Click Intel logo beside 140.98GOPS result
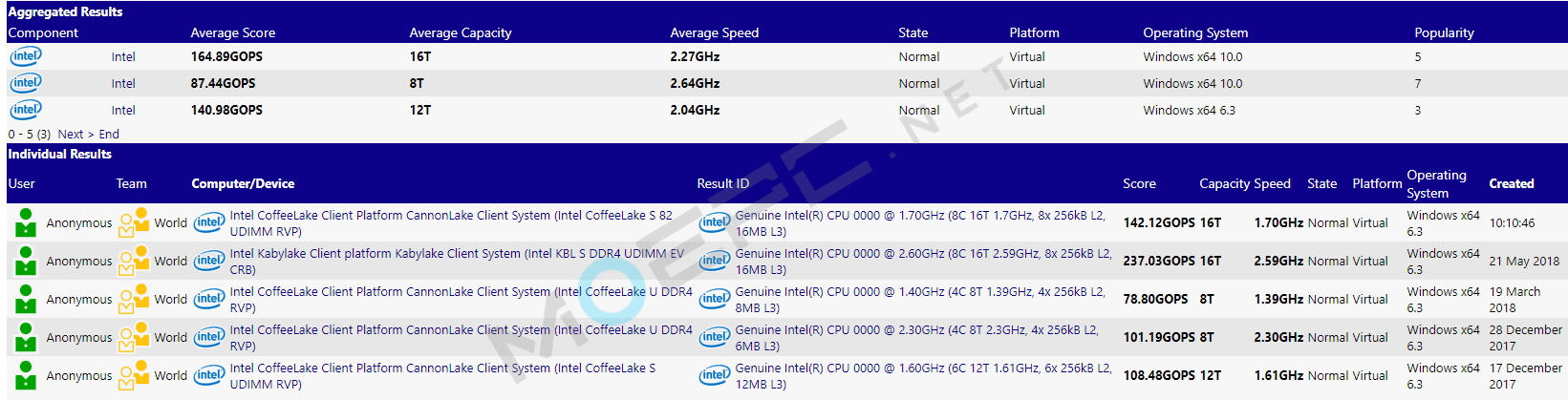Viewport: 1568px width, 400px height. [26, 110]
